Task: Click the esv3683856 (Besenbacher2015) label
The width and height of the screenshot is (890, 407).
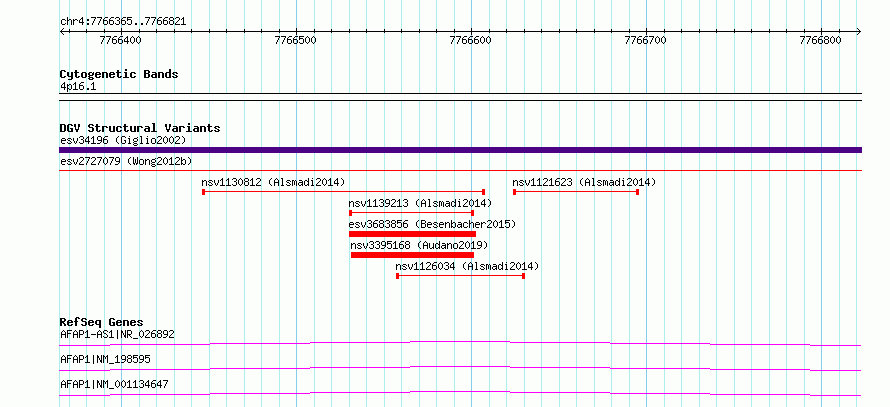Action: click(x=432, y=224)
